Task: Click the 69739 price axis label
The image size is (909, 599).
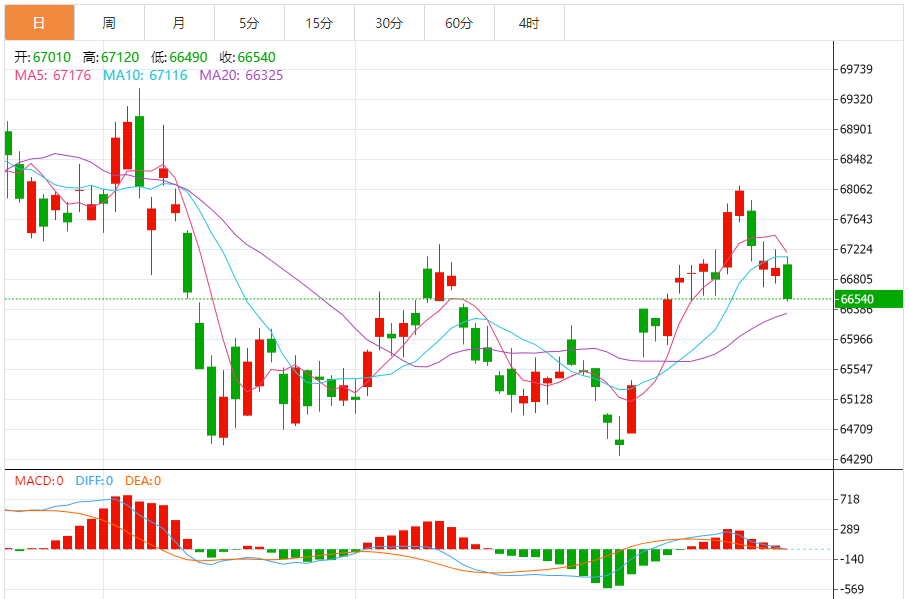Action: [x=856, y=70]
